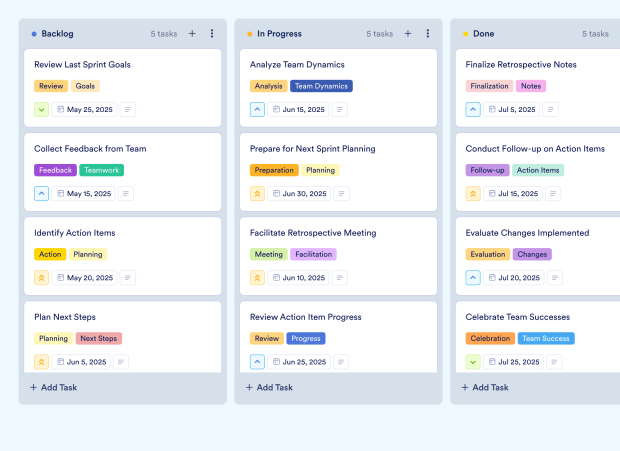
Task: Click calendar icon on Identify Action Items card
Action: [x=60, y=278]
